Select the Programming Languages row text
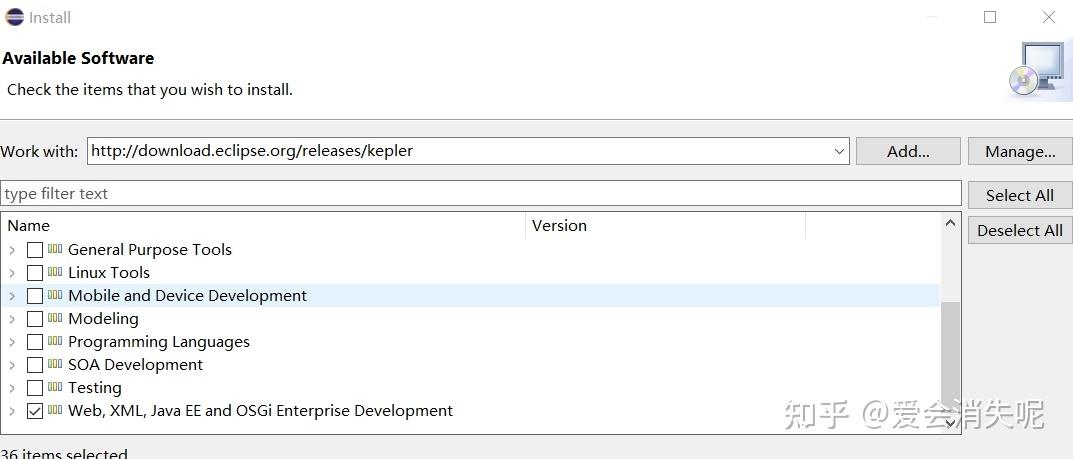1073x459 pixels. coord(159,341)
